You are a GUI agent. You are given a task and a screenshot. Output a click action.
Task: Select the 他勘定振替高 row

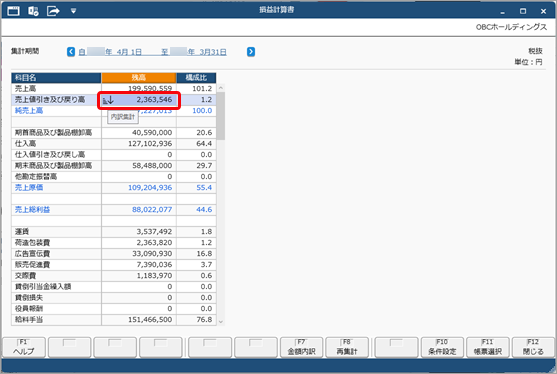(x=114, y=177)
